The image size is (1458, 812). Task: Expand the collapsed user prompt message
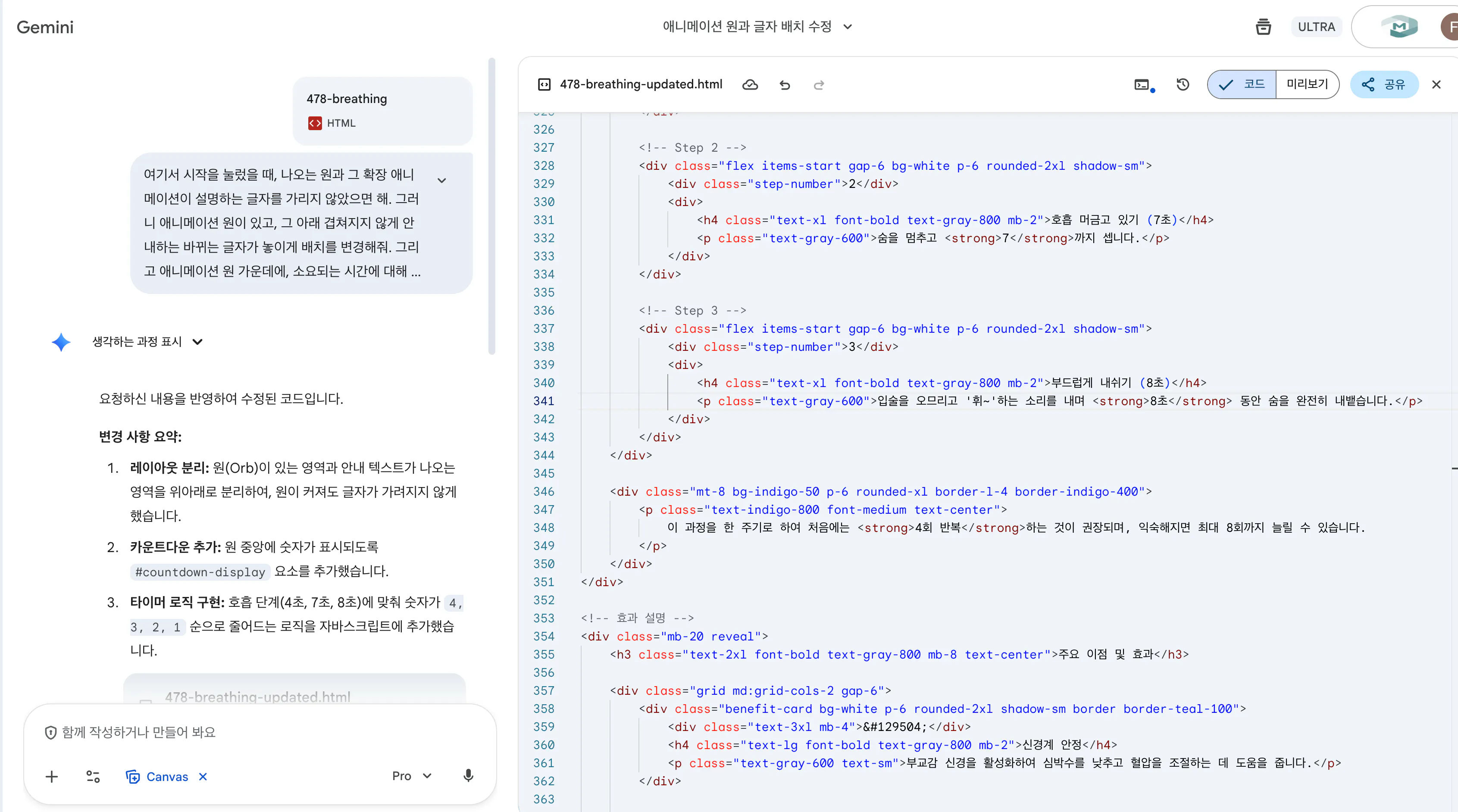pos(442,181)
